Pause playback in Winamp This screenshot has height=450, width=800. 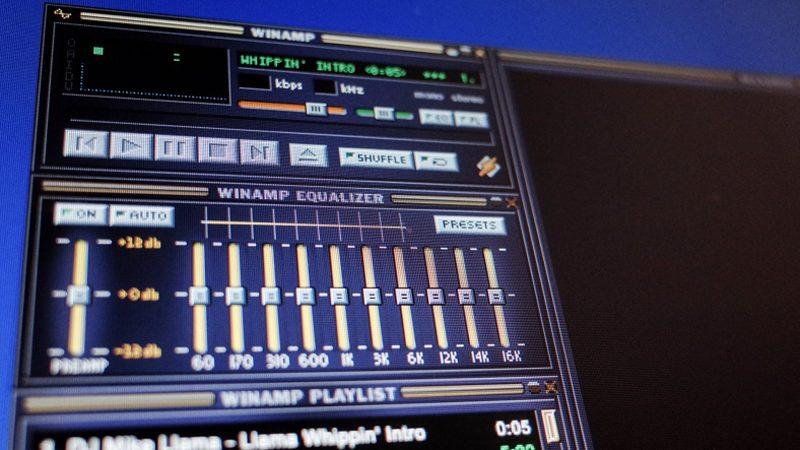(x=174, y=148)
